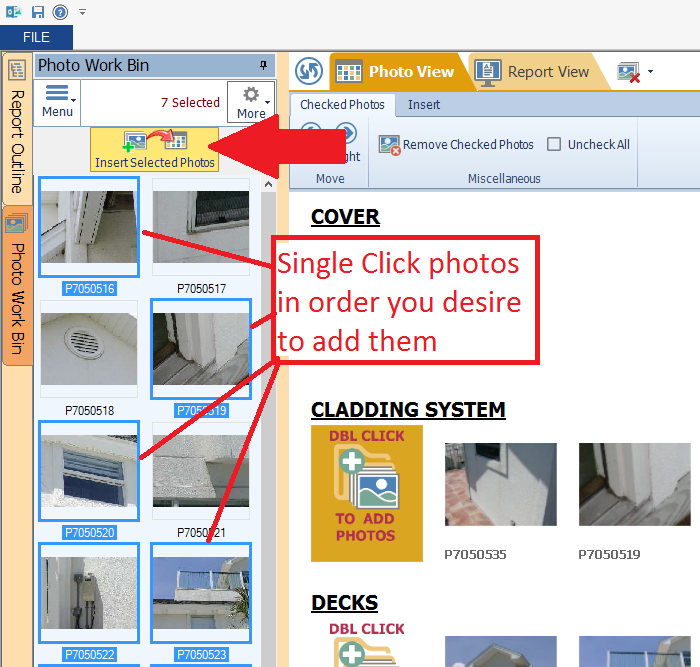
Task: Select photo thumbnail P7050520 with window
Action: point(89,471)
